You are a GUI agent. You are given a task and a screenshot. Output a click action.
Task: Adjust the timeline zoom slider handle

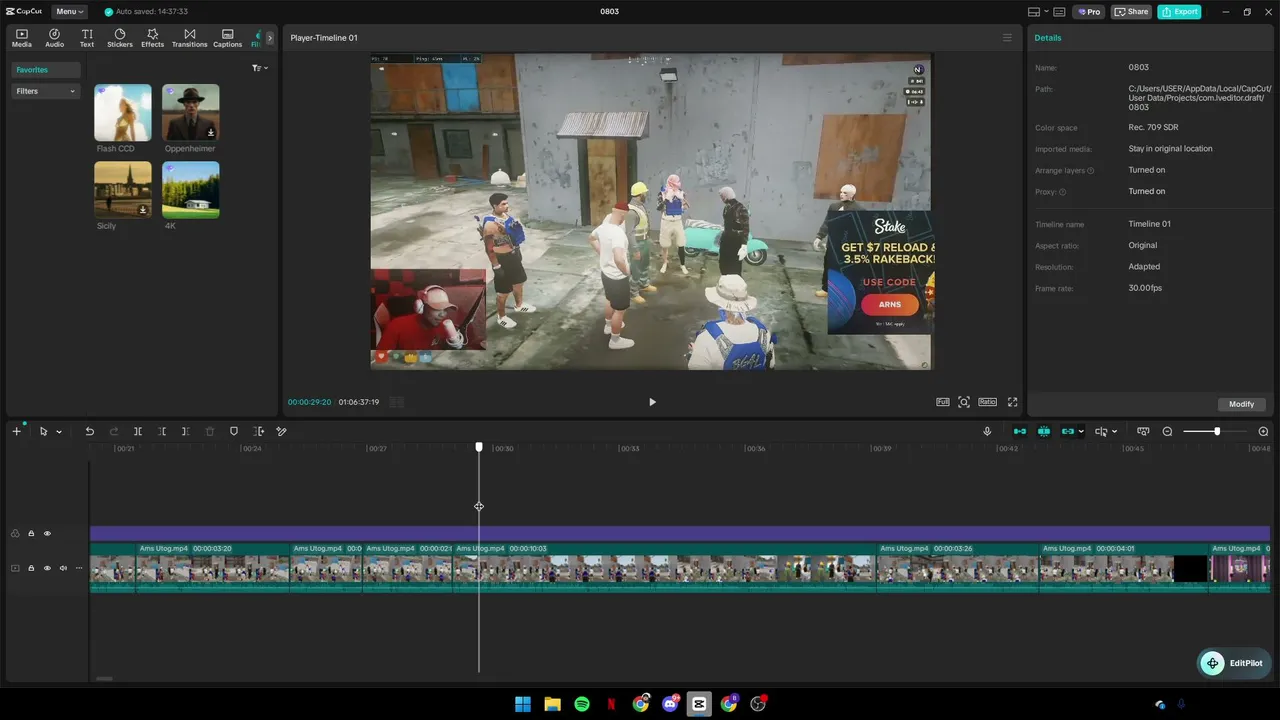coord(1217,431)
